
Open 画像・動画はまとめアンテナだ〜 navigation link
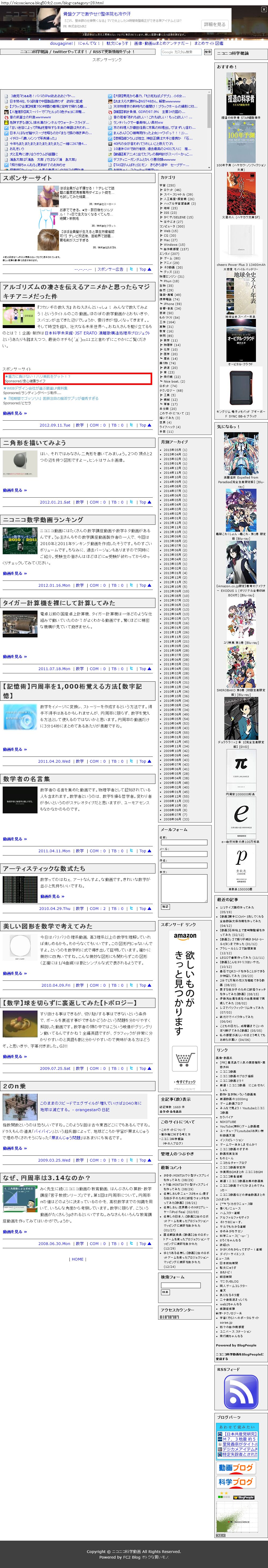coord(161,44)
